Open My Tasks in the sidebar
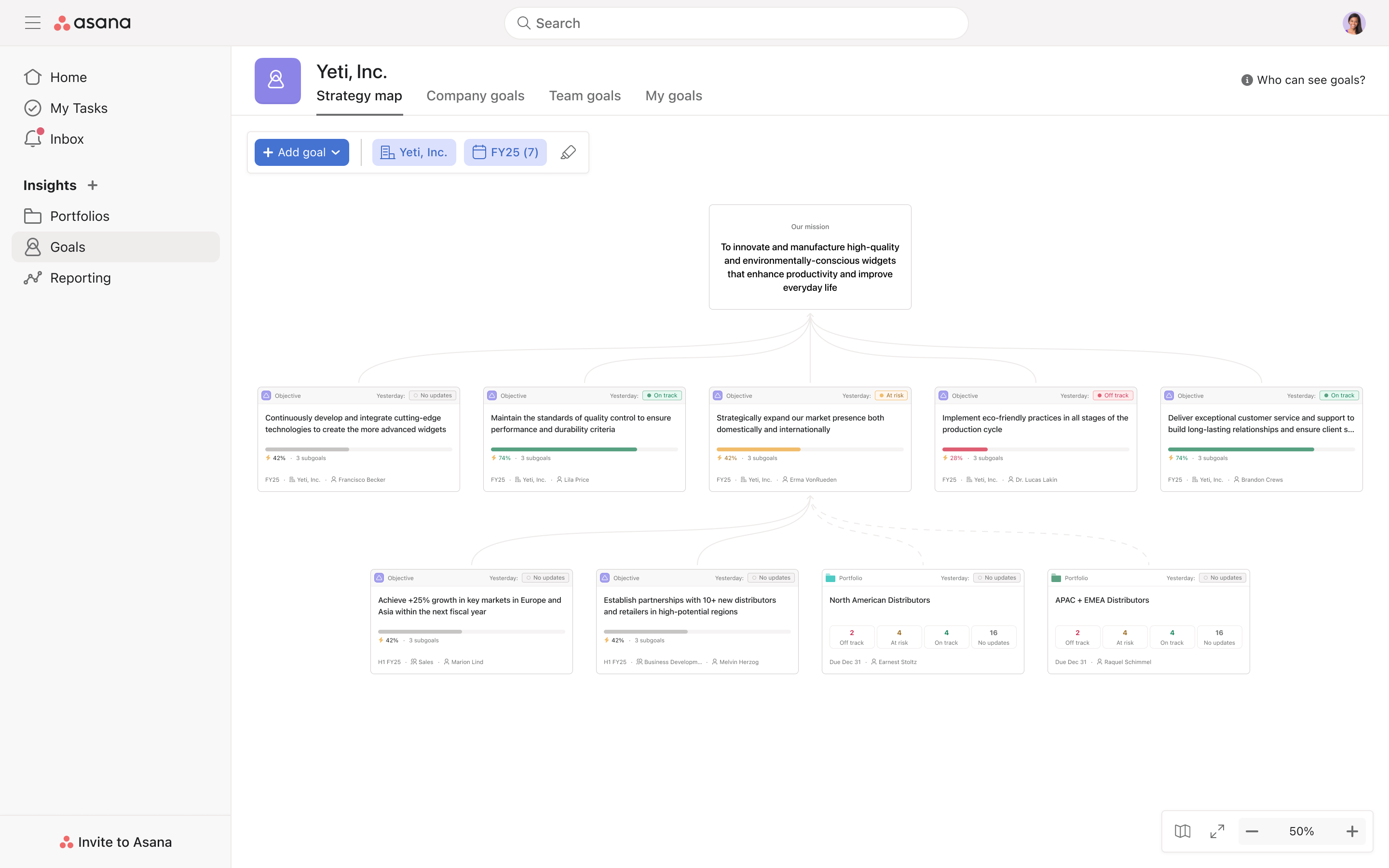Screen dimensions: 1389x868 (115, 108)
